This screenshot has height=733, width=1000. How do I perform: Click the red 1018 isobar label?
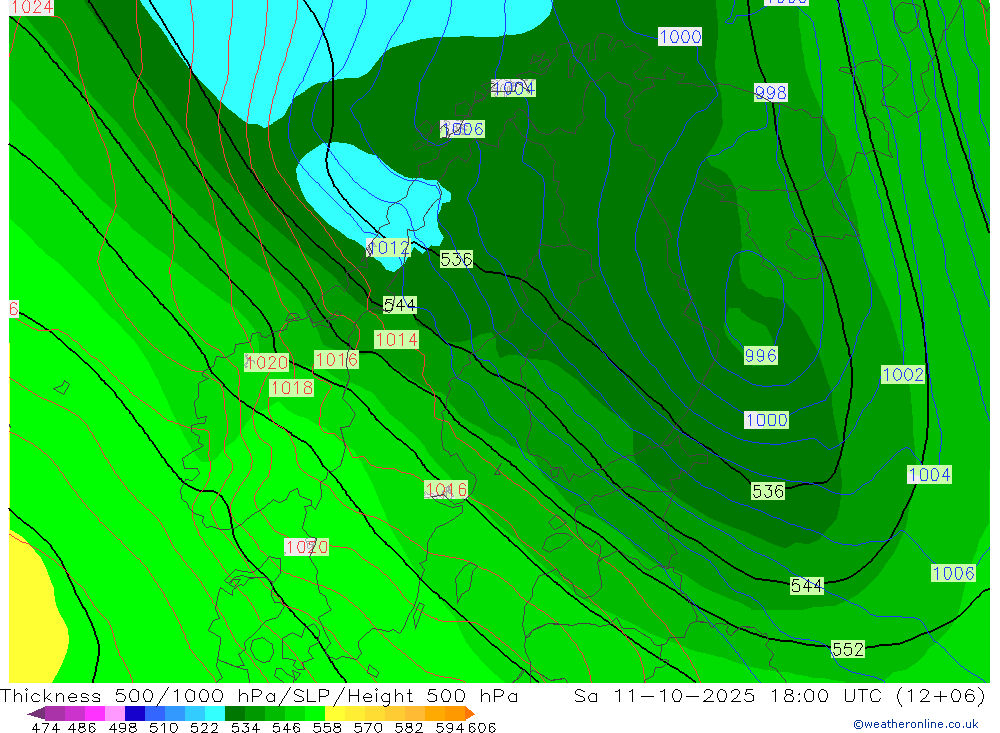(291, 388)
